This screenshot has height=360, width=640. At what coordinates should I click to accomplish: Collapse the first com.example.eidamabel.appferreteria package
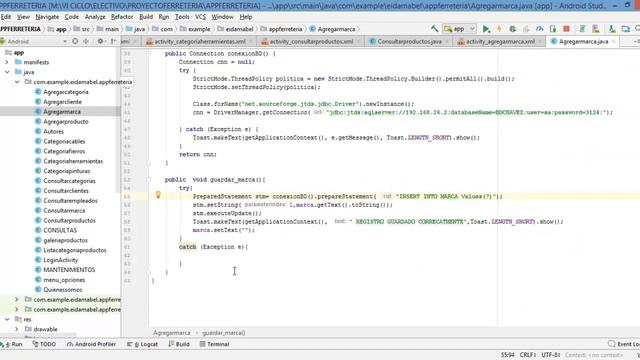[x=17, y=82]
